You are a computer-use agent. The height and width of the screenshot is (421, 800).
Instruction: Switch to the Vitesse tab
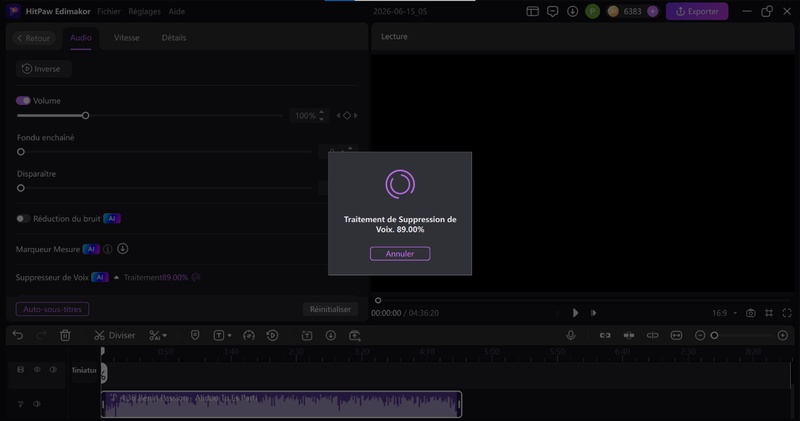[x=127, y=38]
